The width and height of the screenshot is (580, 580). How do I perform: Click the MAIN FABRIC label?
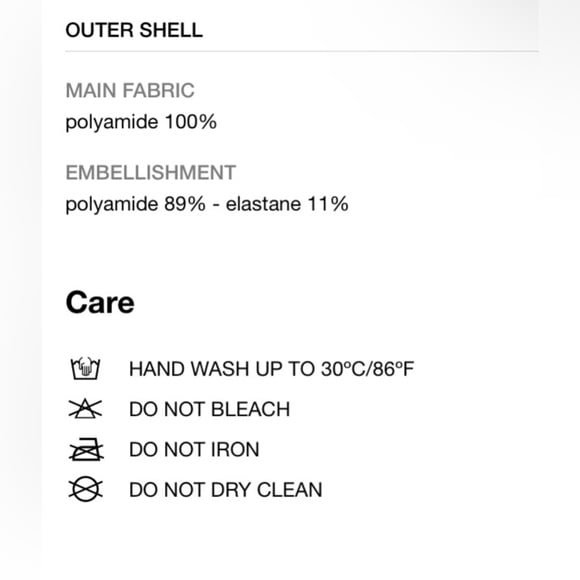pyautogui.click(x=130, y=90)
